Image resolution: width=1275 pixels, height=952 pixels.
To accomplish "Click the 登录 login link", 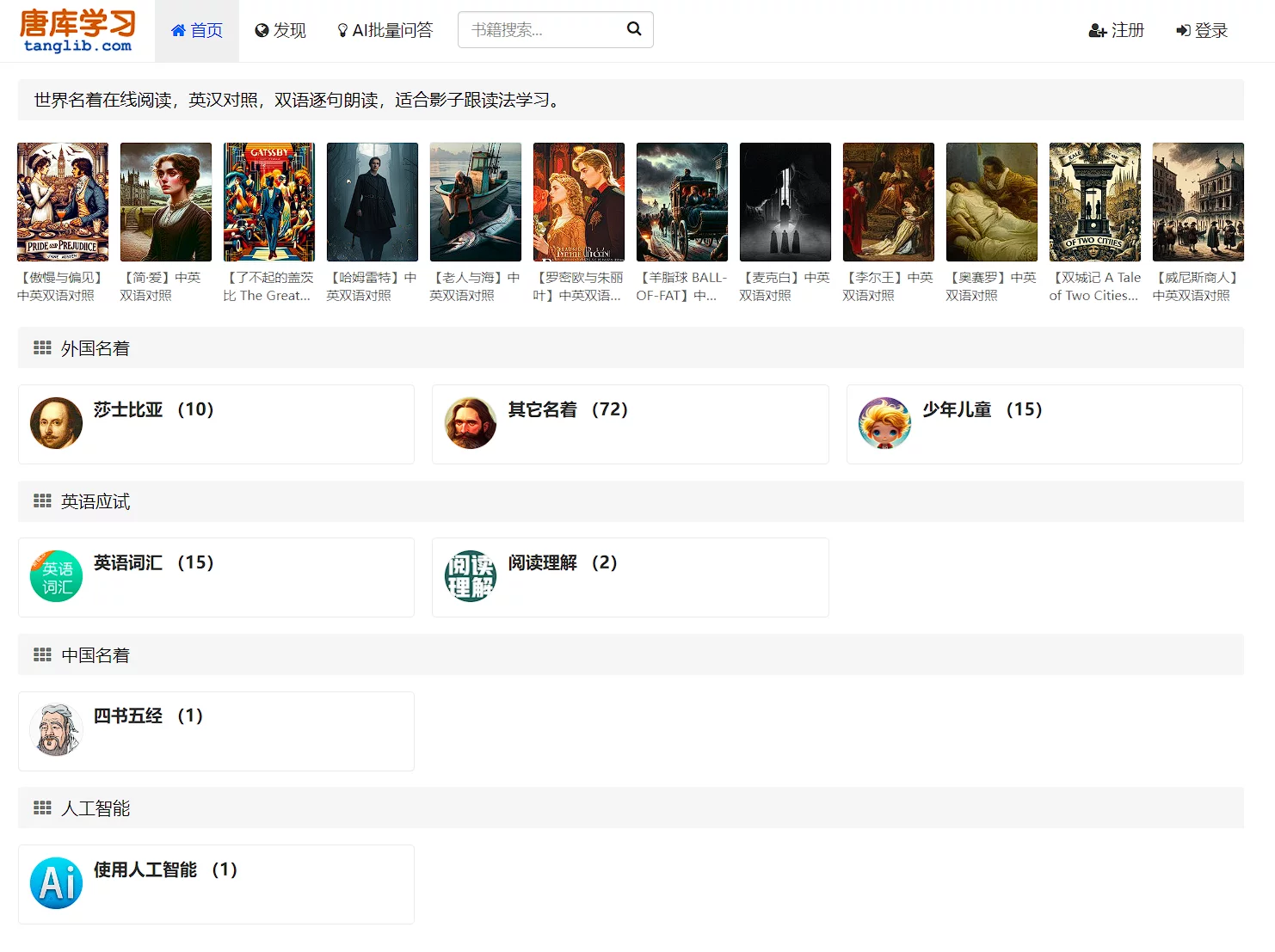I will pos(1201,31).
